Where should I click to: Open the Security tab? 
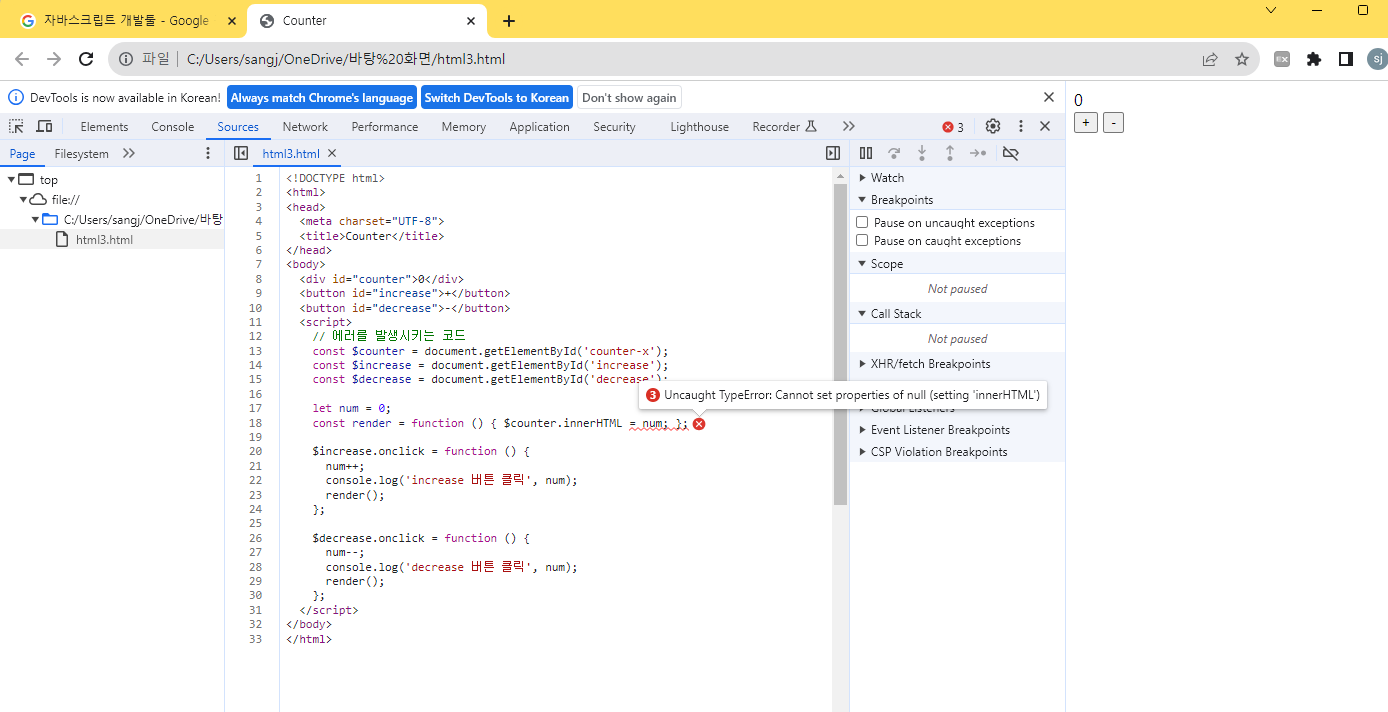click(x=614, y=127)
